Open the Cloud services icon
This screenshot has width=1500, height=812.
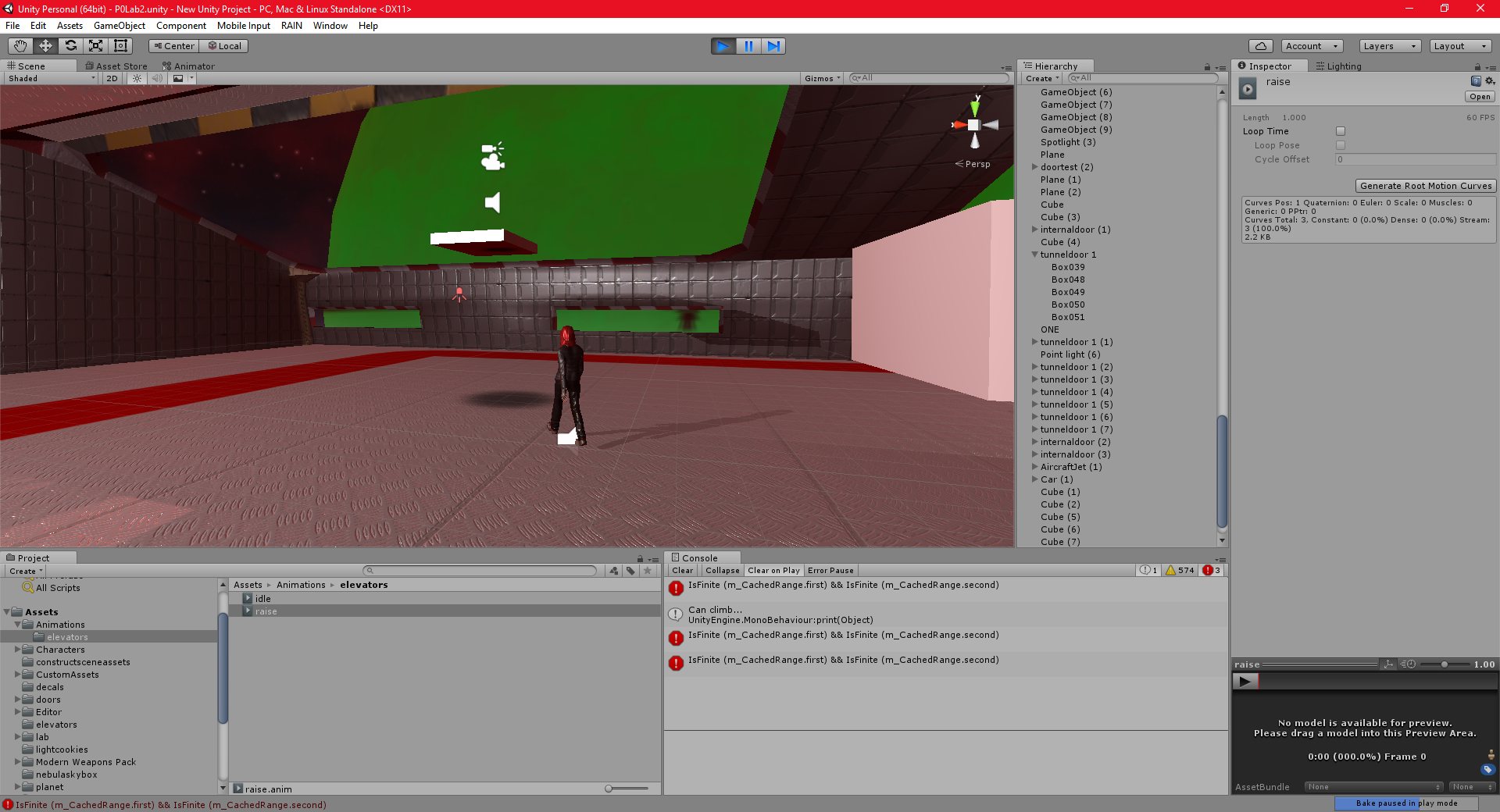pos(1260,46)
